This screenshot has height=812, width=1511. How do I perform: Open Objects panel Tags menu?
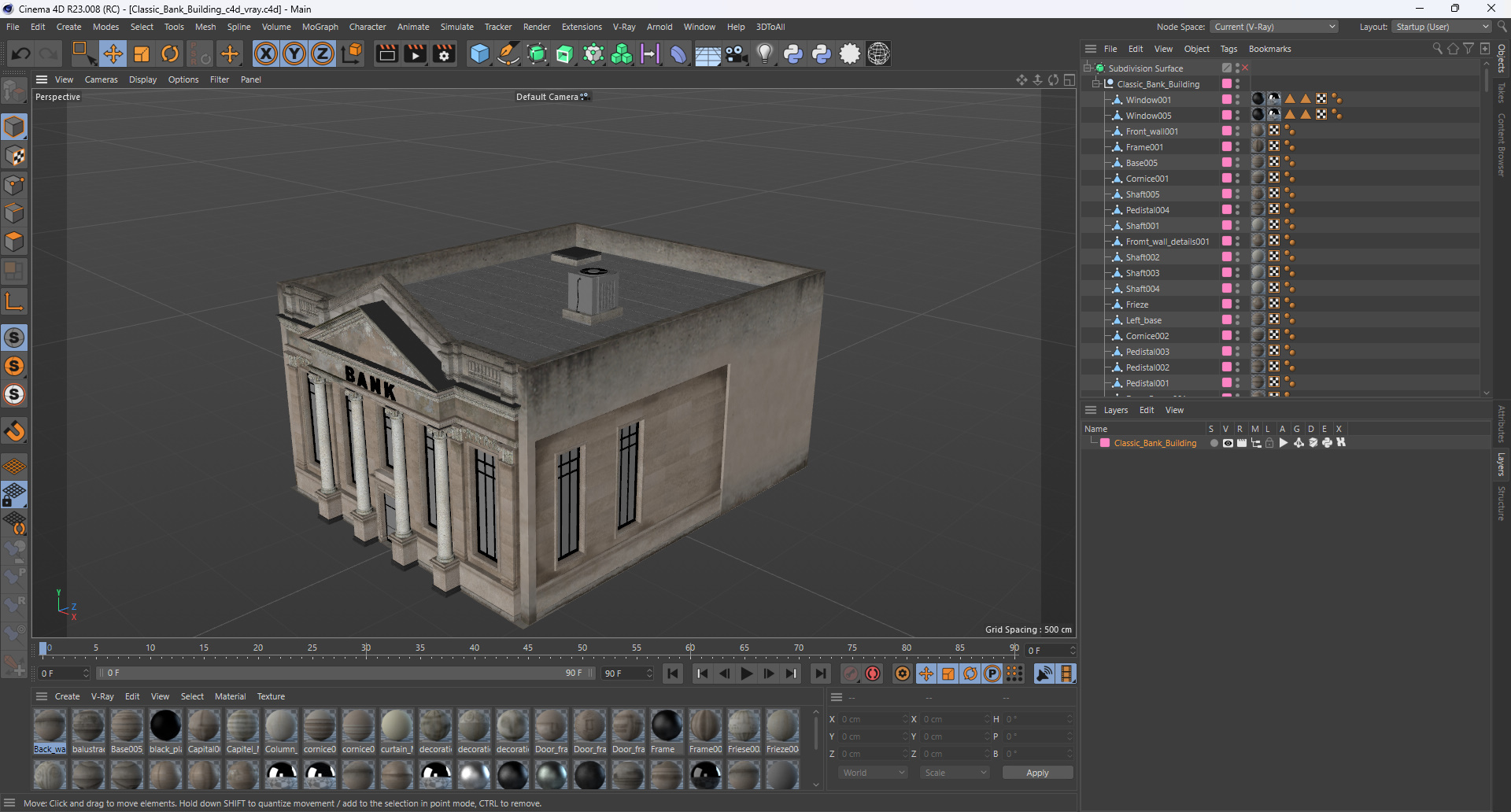(1228, 49)
